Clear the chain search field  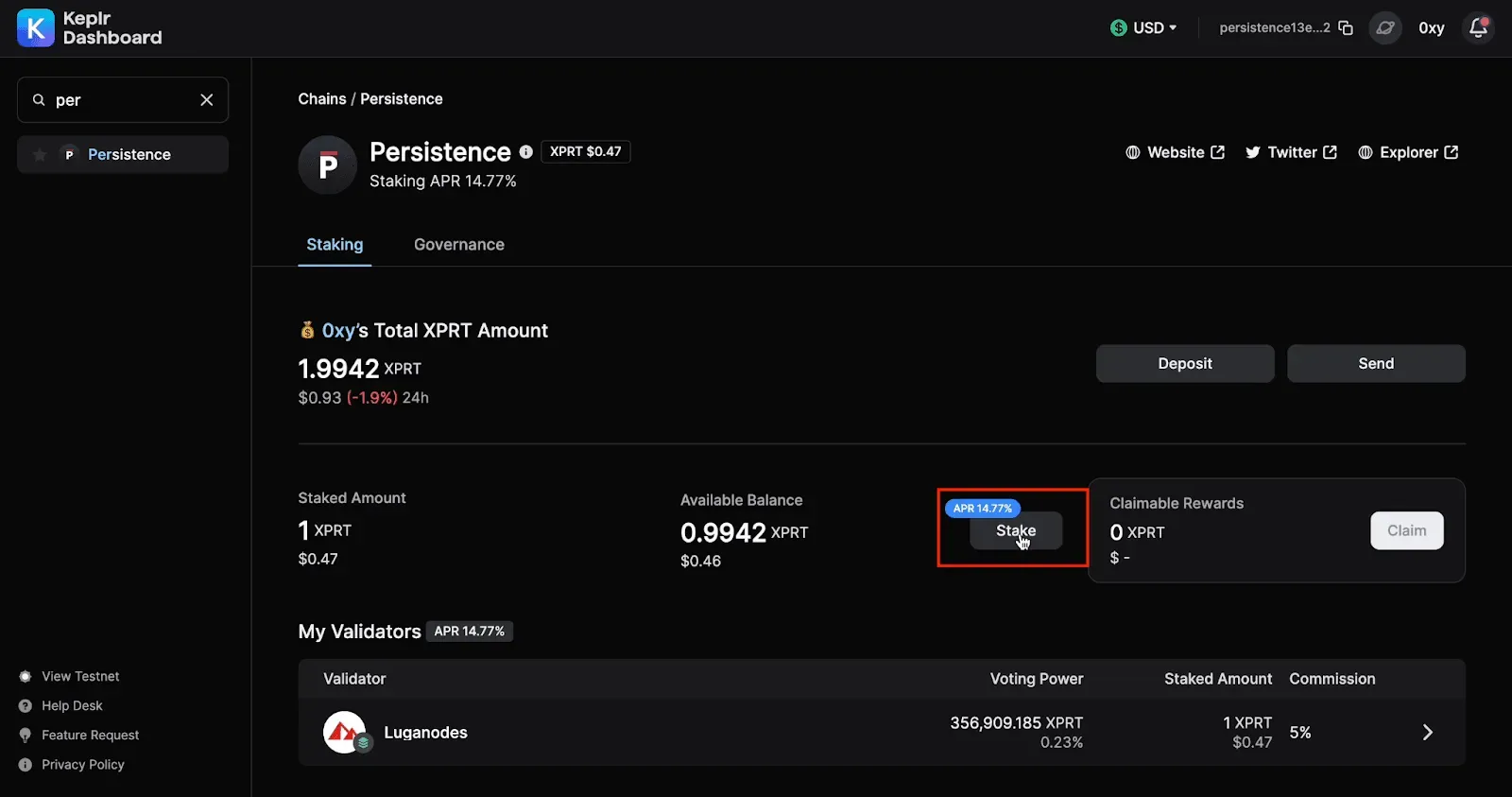pyautogui.click(x=207, y=100)
